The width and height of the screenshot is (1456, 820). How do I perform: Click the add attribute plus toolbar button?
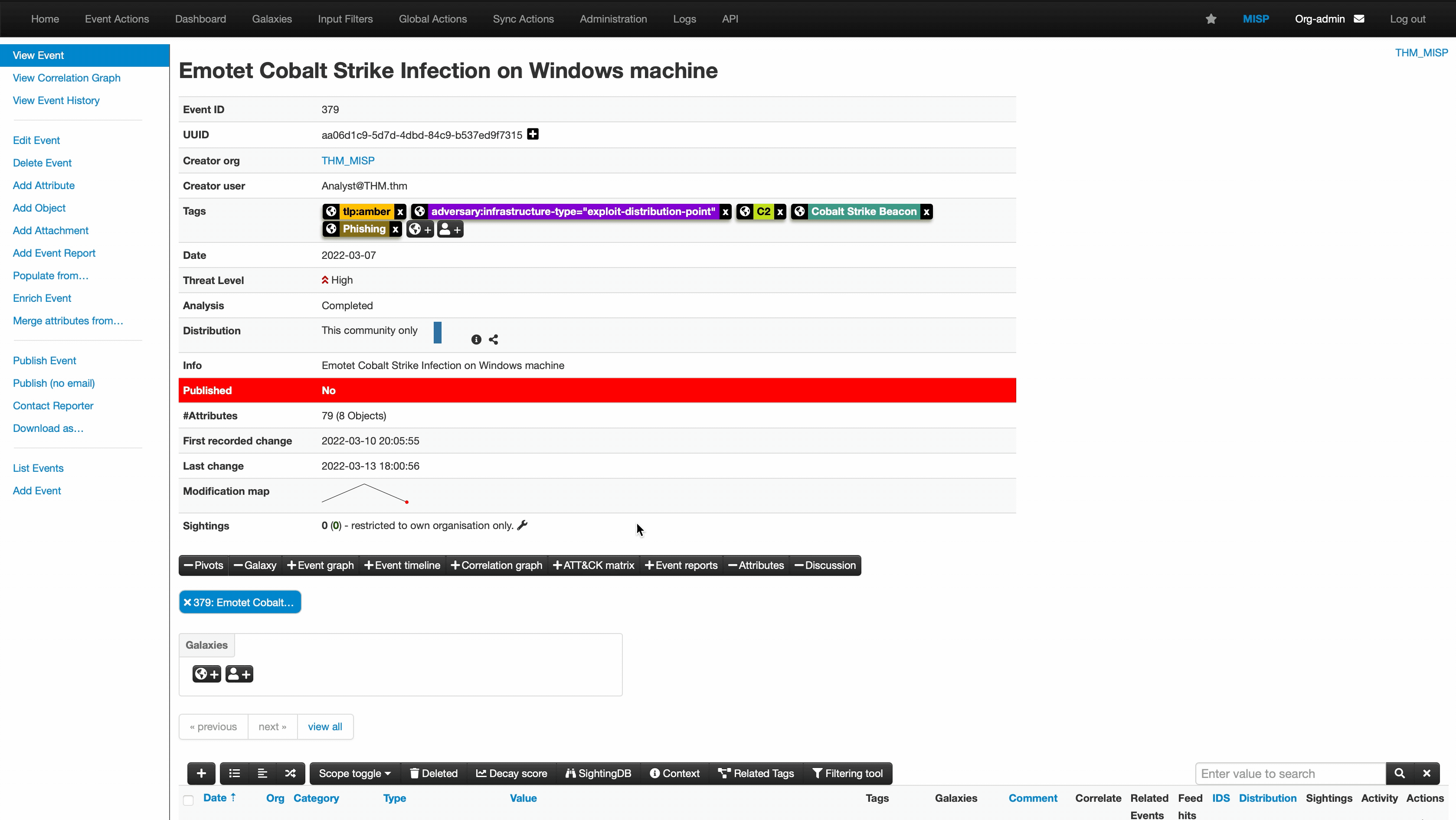click(201, 774)
